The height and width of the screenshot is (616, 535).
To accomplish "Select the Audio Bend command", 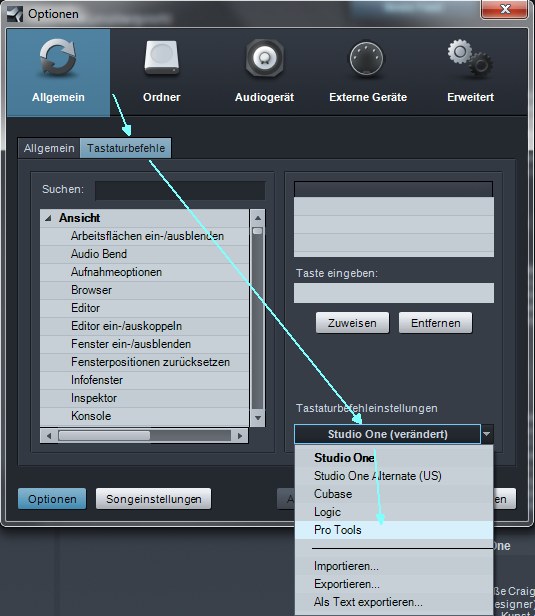I will point(145,254).
